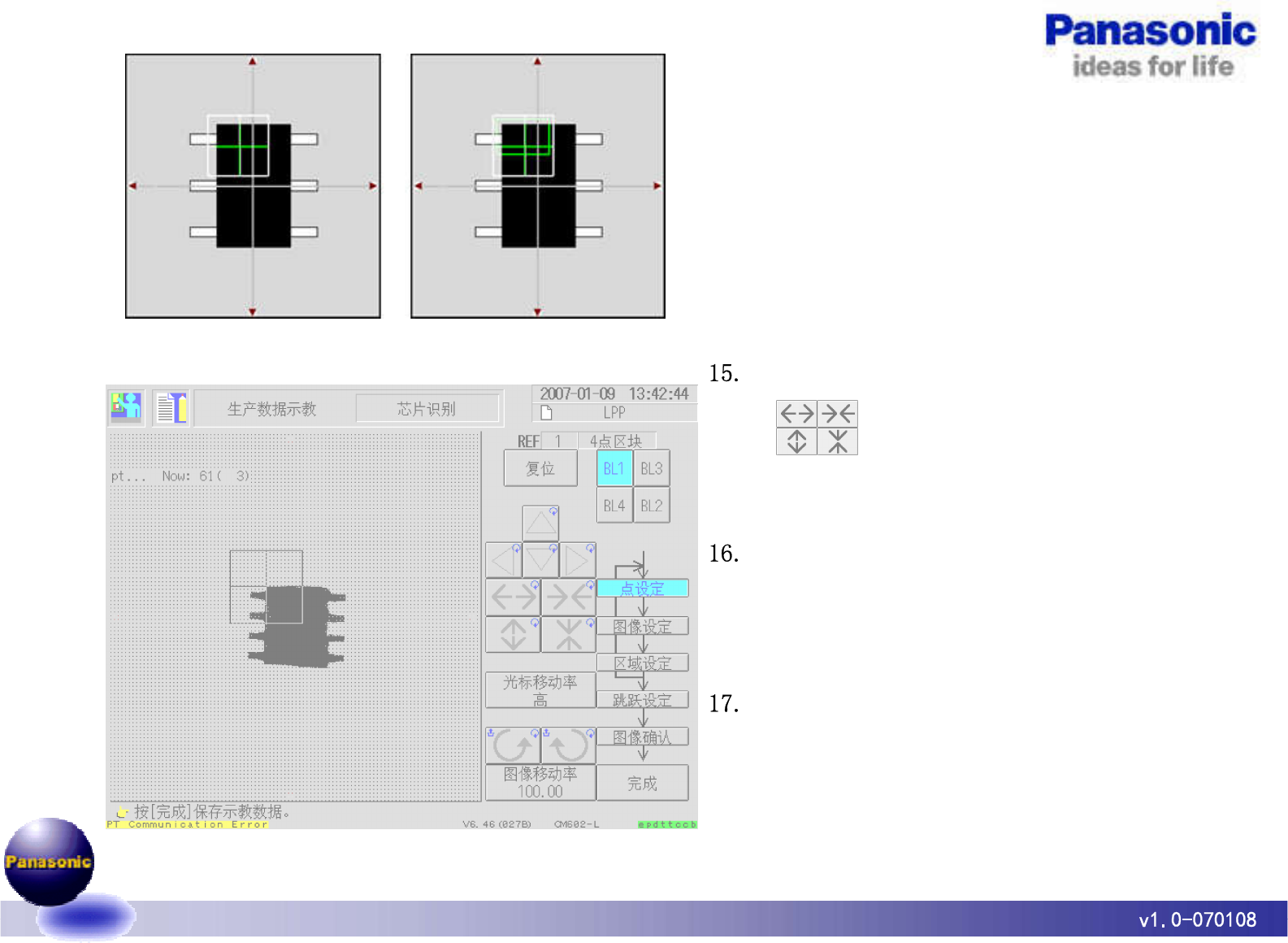Click the green epdttccb status indicator
Screen dimensions: 1288x943
pyautogui.click(x=667, y=824)
